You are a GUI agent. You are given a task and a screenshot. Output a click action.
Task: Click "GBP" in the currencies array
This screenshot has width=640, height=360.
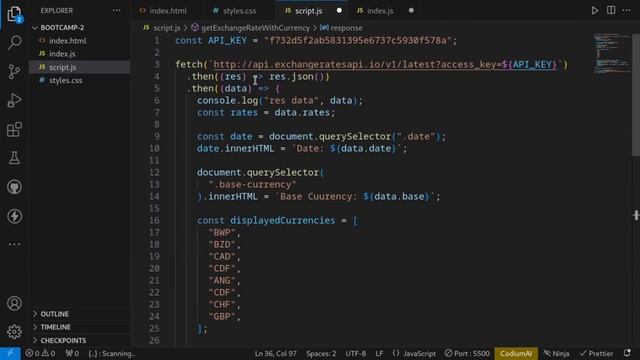[222, 316]
